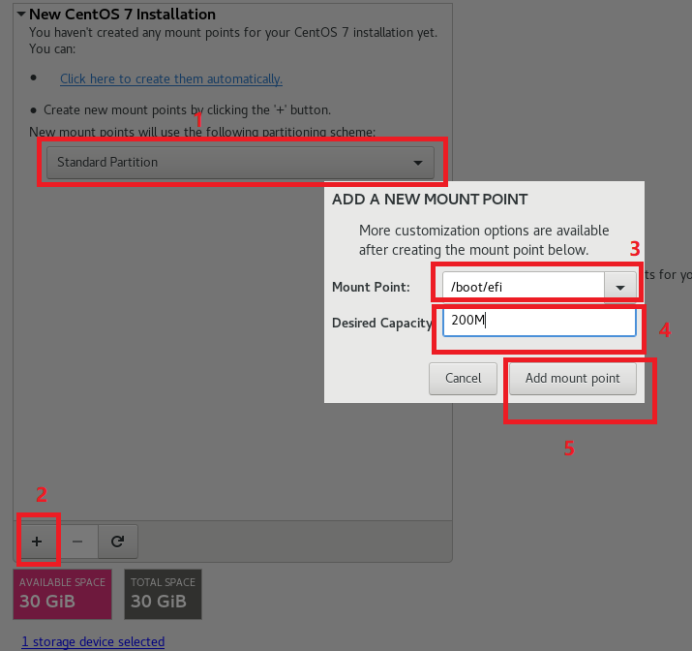Open the Mount Point dropdown arrow
Image resolution: width=693 pixels, height=651 pixels.
(620, 287)
